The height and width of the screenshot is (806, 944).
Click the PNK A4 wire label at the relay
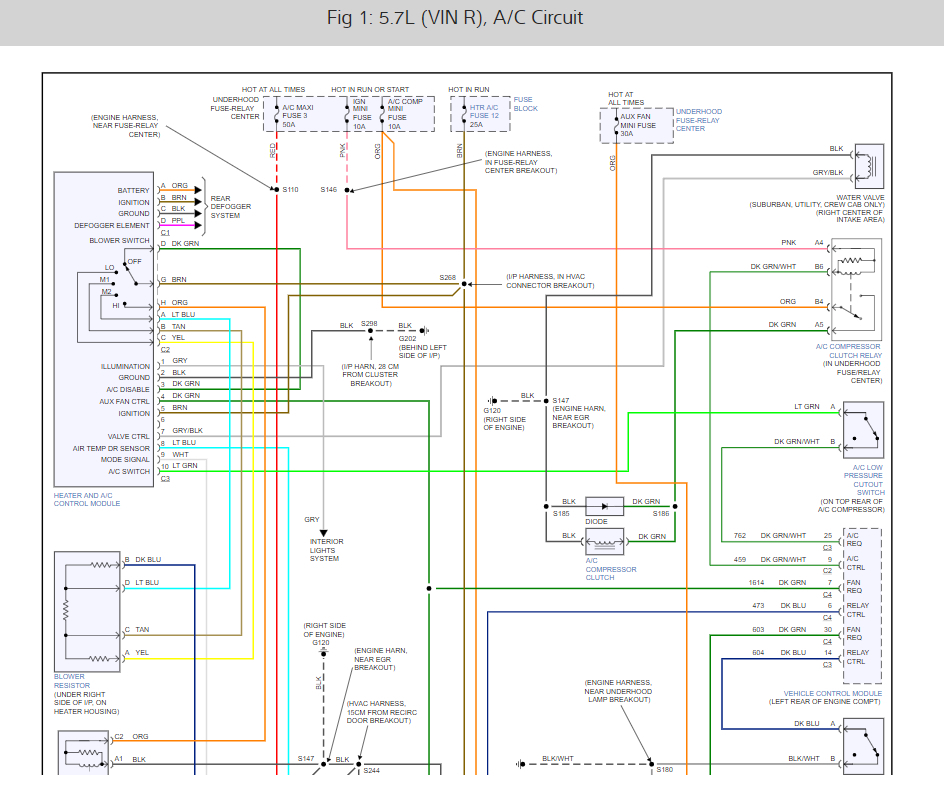(802, 243)
